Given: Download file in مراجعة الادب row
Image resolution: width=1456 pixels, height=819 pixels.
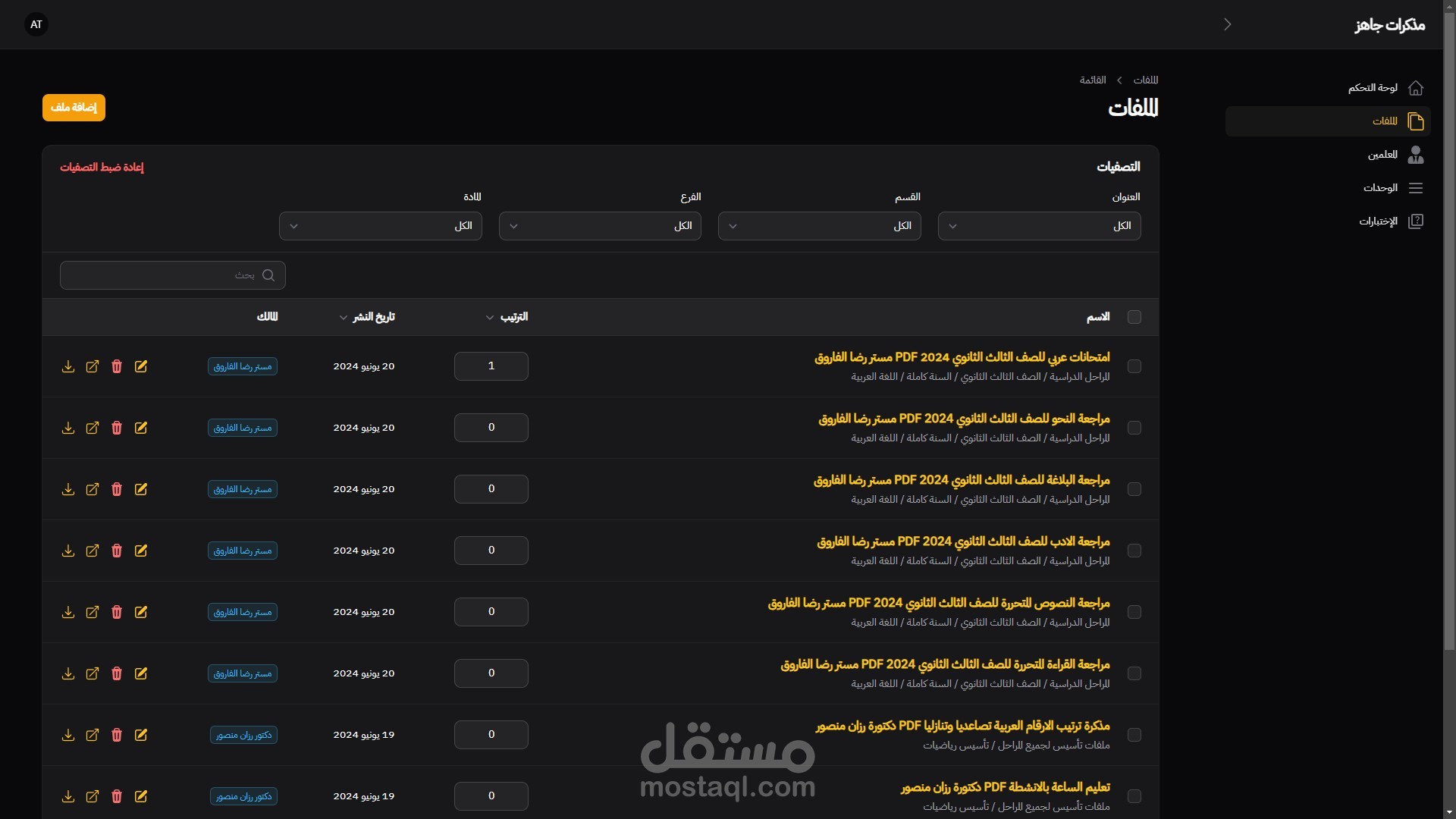Looking at the screenshot, I should 68,551.
